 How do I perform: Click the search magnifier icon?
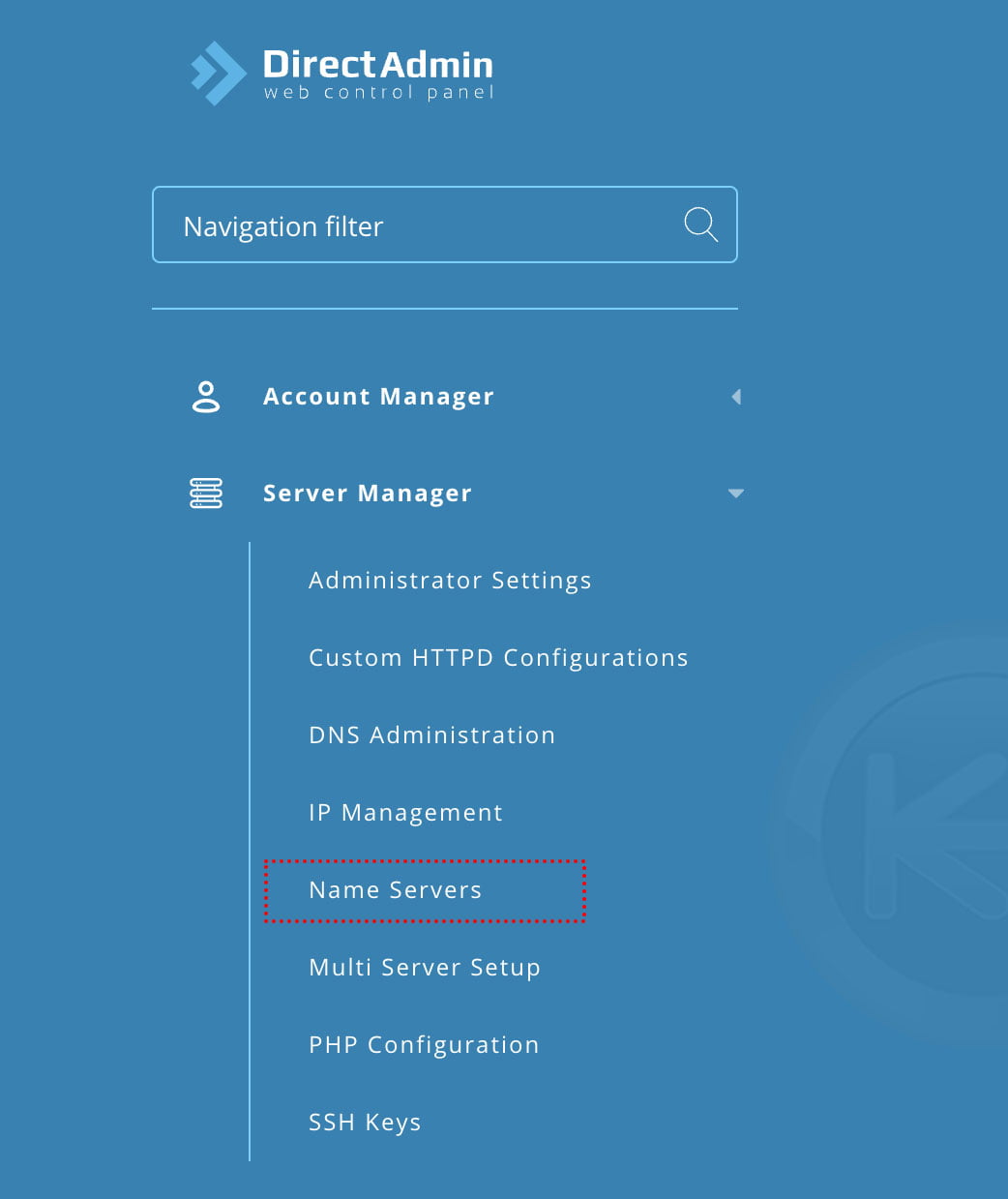(699, 225)
